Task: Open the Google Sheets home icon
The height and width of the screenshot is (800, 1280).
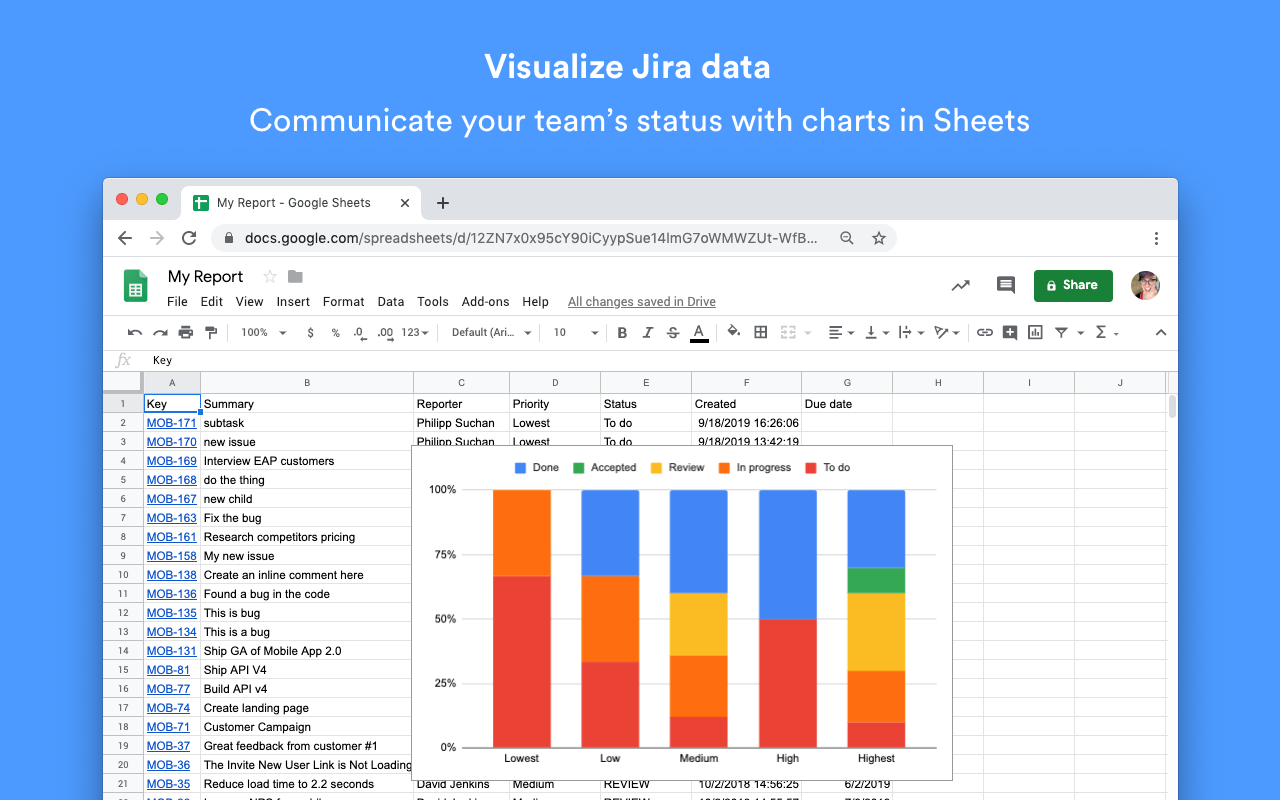Action: coord(135,285)
